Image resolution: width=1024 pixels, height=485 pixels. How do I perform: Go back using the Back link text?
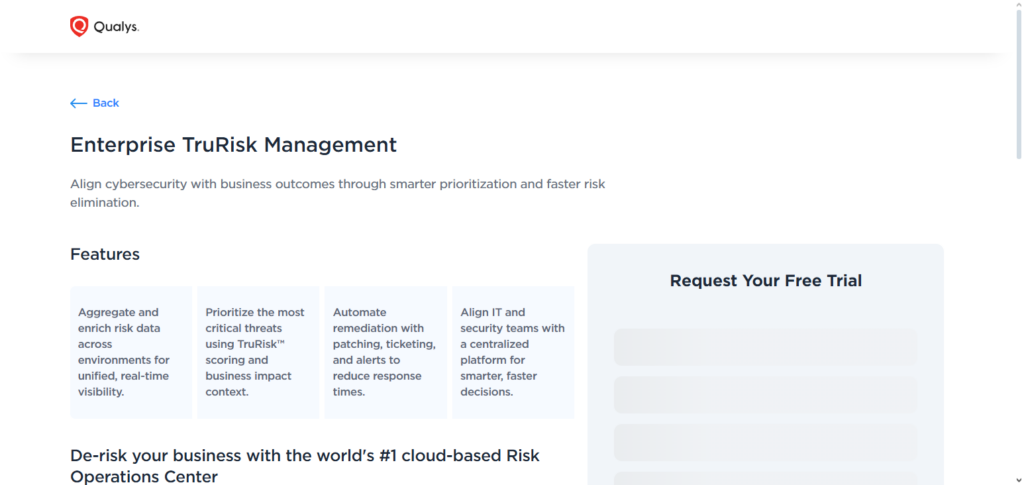106,103
